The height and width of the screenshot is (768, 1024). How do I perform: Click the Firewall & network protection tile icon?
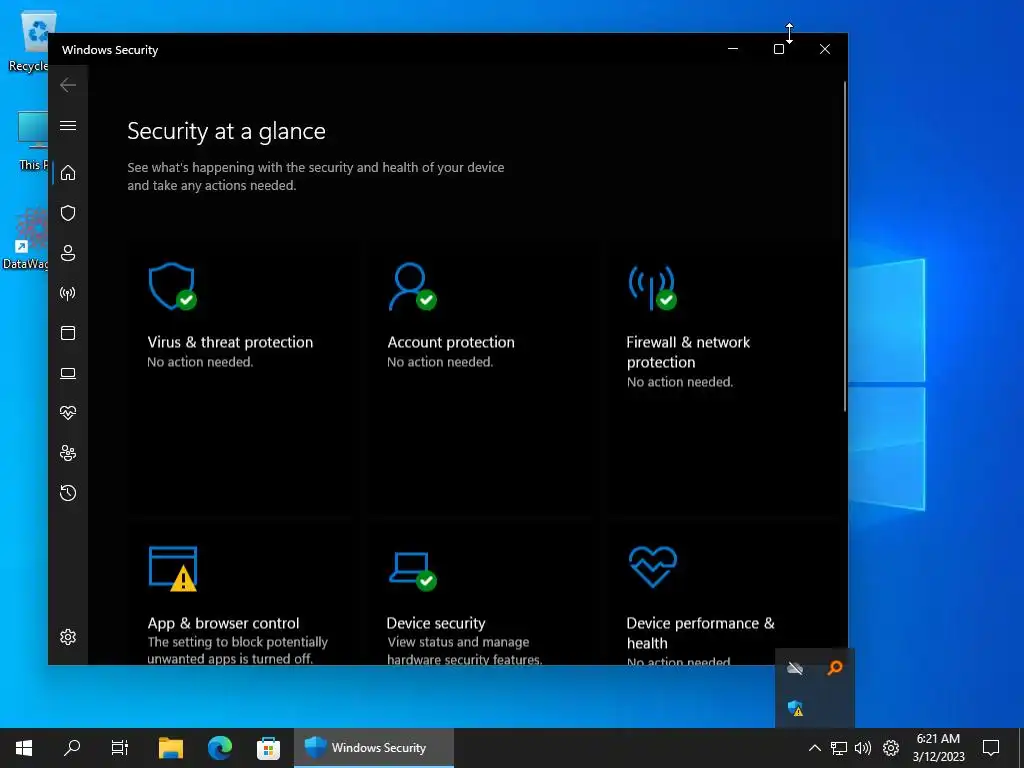pyautogui.click(x=652, y=287)
